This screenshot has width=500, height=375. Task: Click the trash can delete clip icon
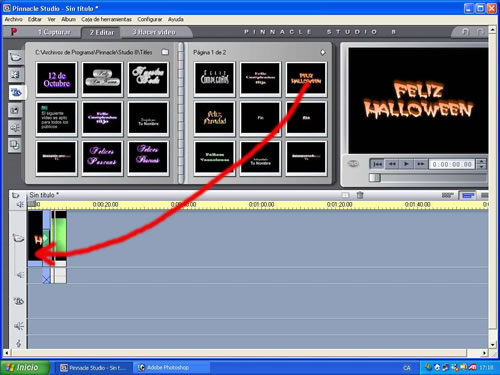pyautogui.click(x=360, y=195)
